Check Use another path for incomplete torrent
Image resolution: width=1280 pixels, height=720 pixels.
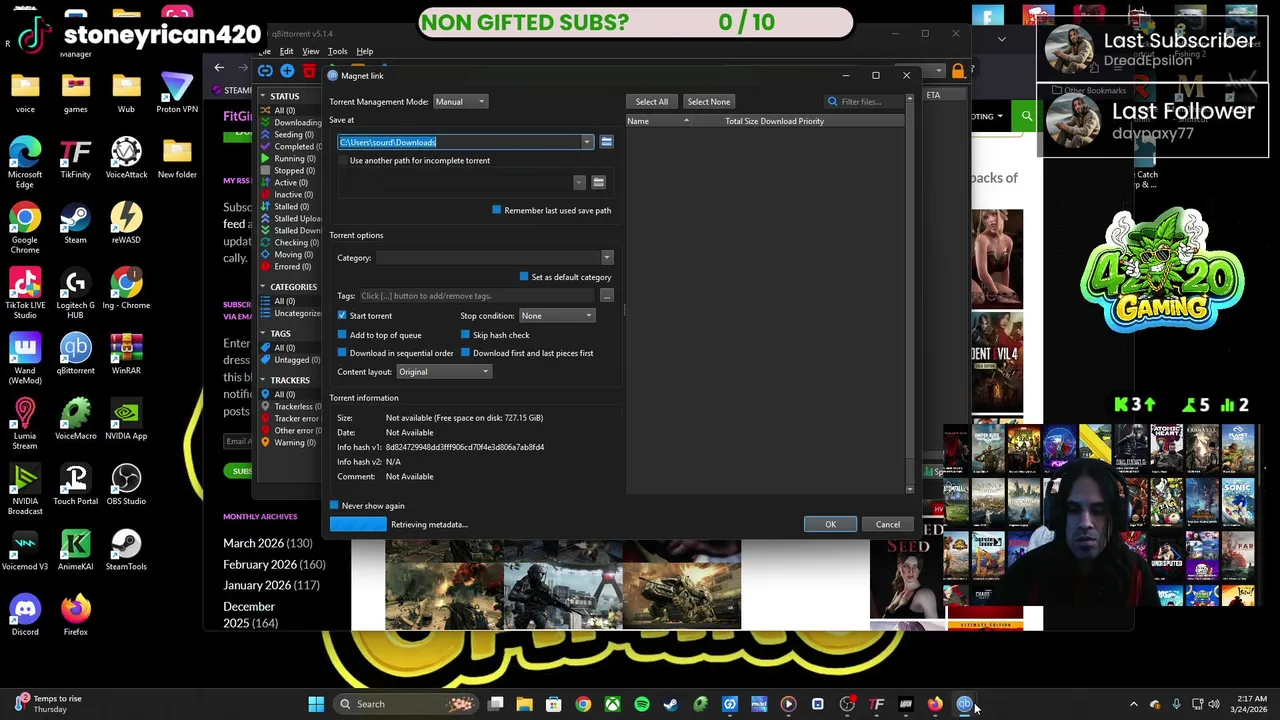[342, 160]
